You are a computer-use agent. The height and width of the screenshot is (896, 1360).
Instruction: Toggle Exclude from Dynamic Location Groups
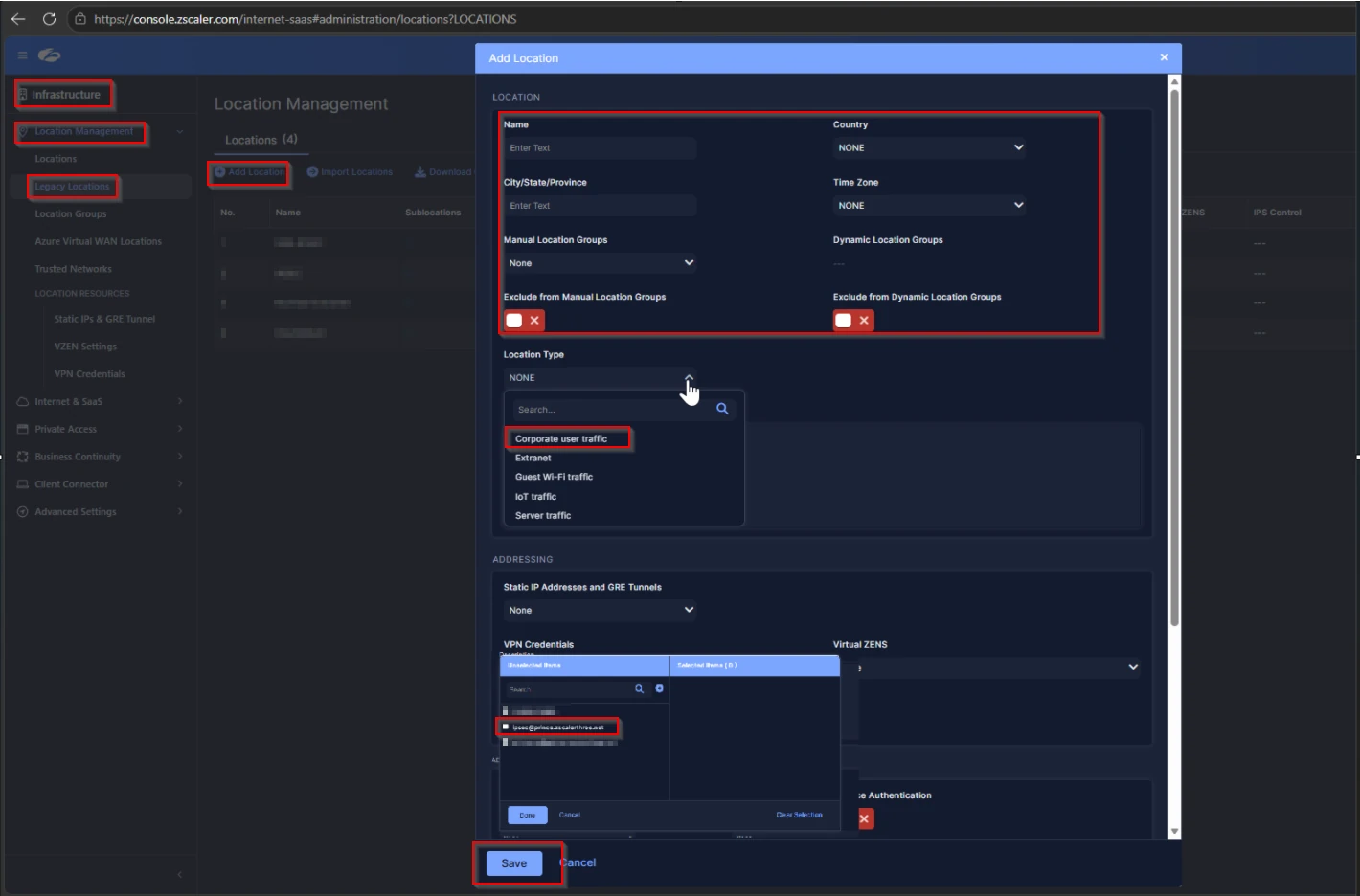point(853,321)
